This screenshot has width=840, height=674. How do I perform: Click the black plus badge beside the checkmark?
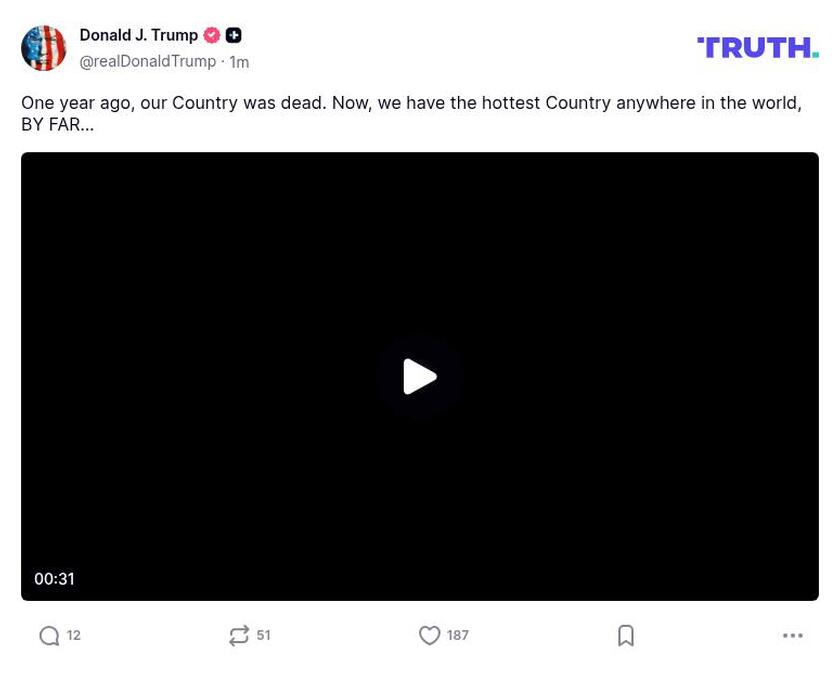[x=233, y=35]
